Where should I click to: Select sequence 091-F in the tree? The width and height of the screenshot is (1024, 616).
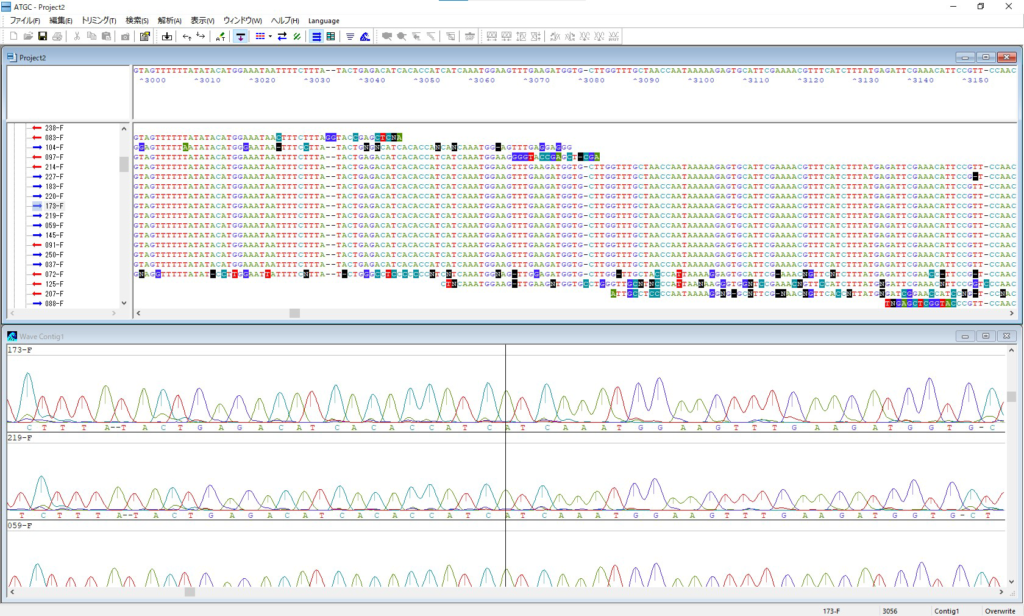click(x=54, y=245)
